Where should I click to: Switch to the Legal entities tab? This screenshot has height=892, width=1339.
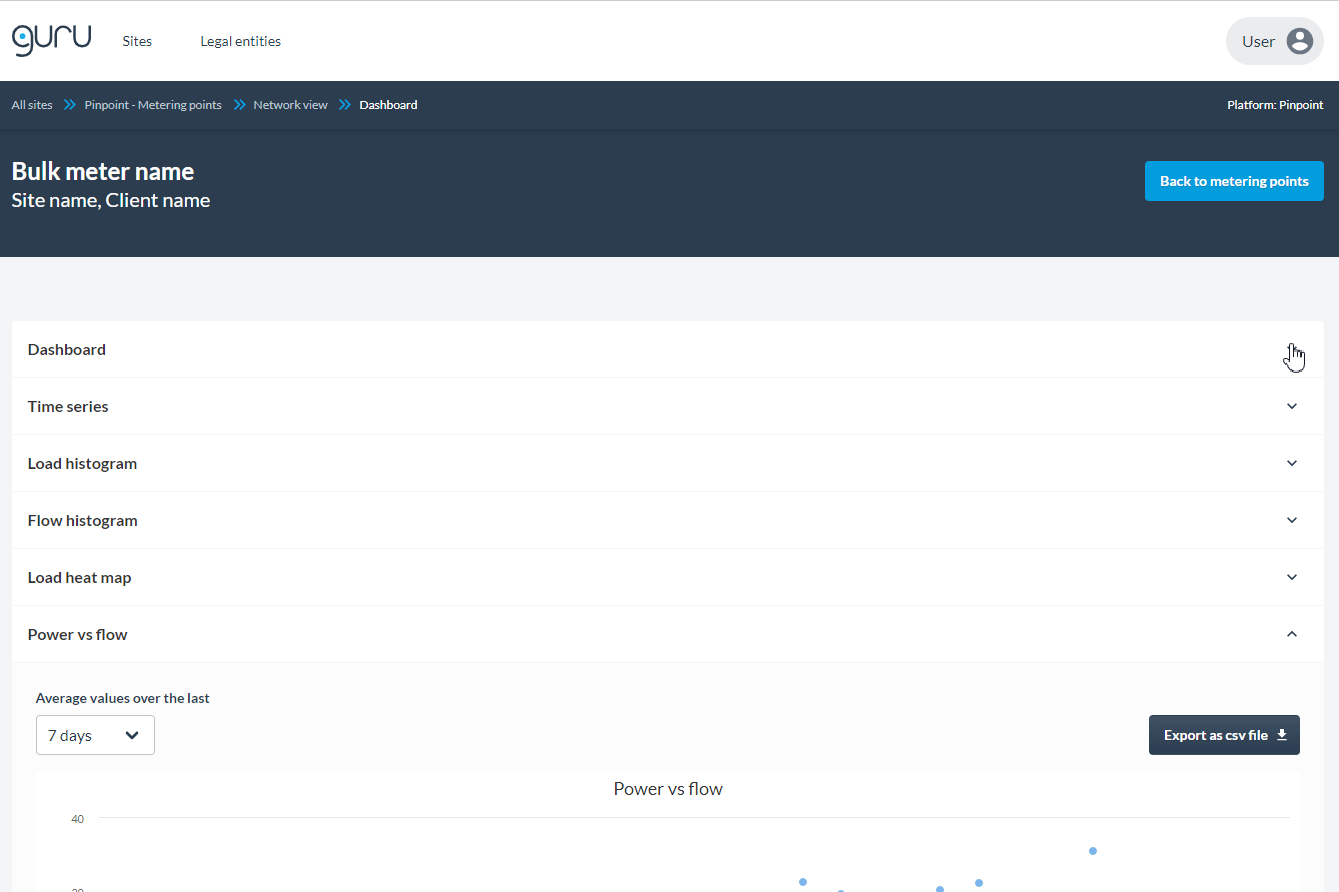tap(240, 41)
